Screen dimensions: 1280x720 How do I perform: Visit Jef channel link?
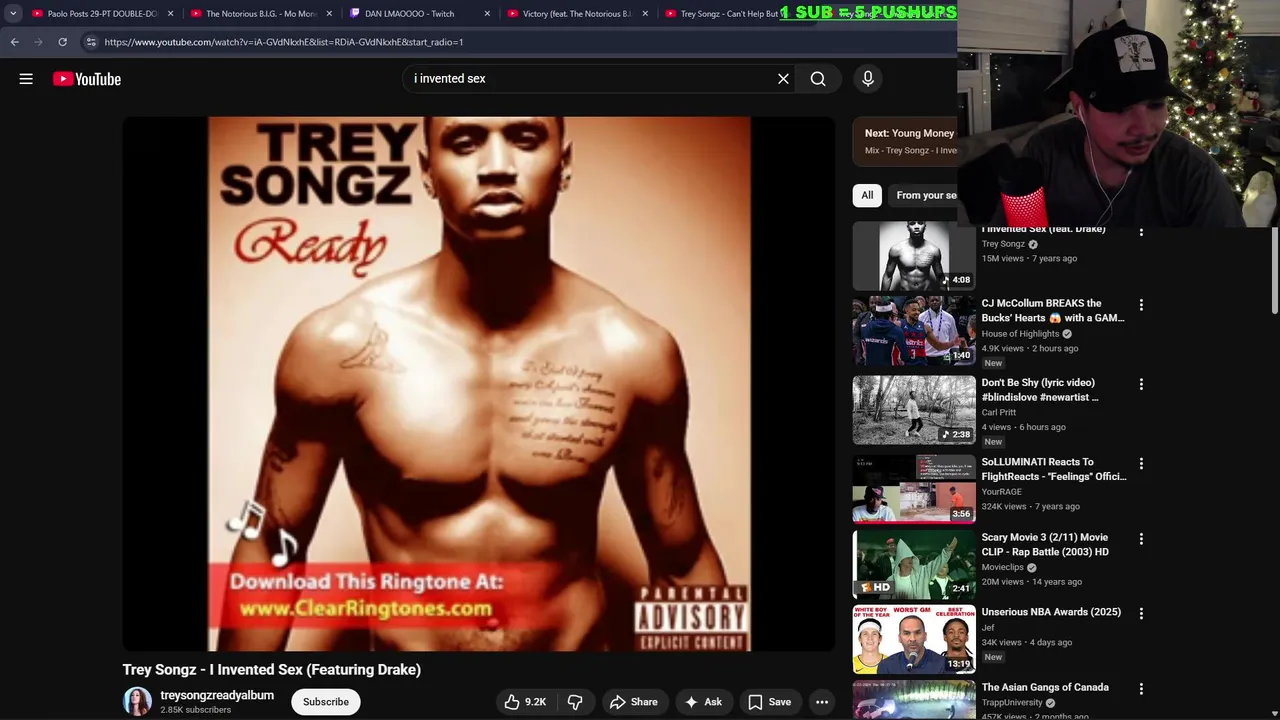tap(988, 628)
